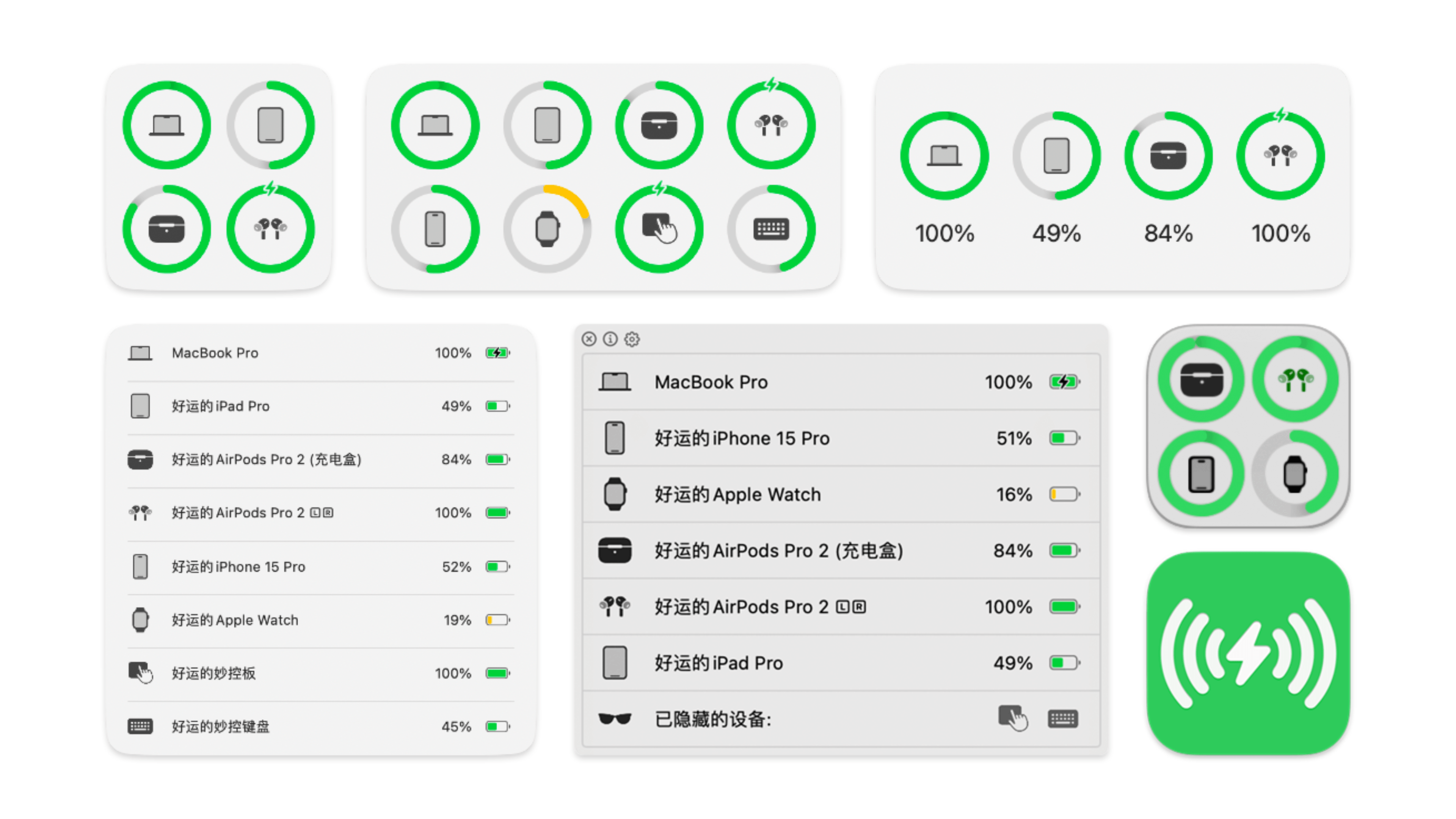The image size is (1456, 819).
Task: Click the "49%" label in the percentage widget
Action: point(1056,233)
